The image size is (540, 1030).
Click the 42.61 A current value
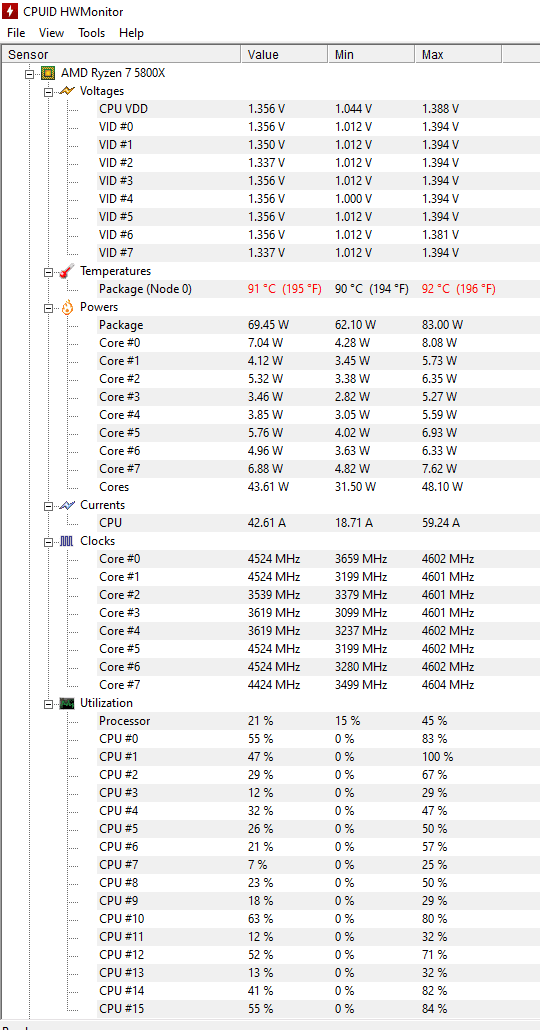[x=267, y=523]
